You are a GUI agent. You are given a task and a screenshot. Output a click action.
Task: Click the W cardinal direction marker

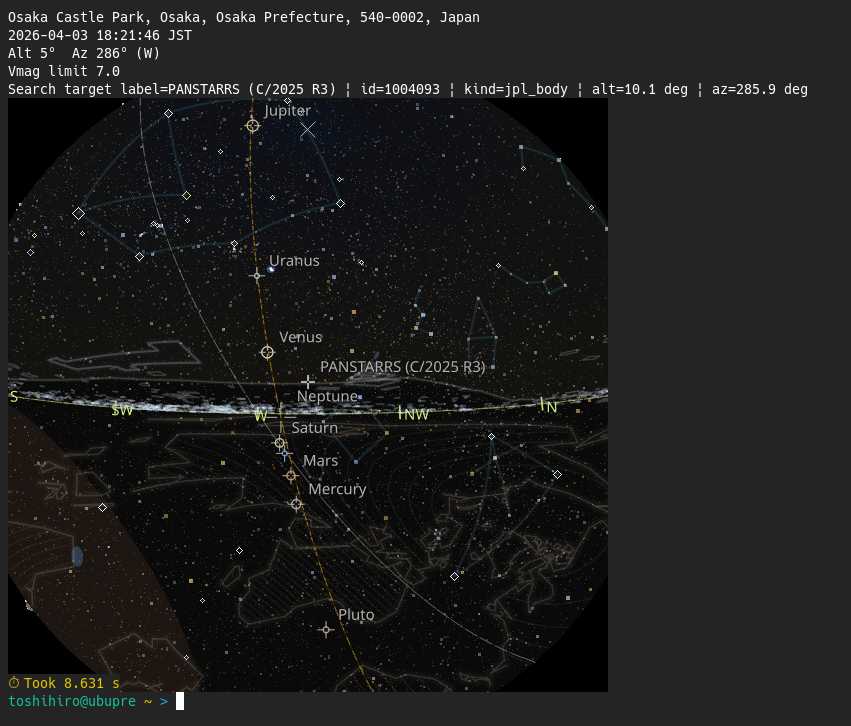tap(260, 414)
